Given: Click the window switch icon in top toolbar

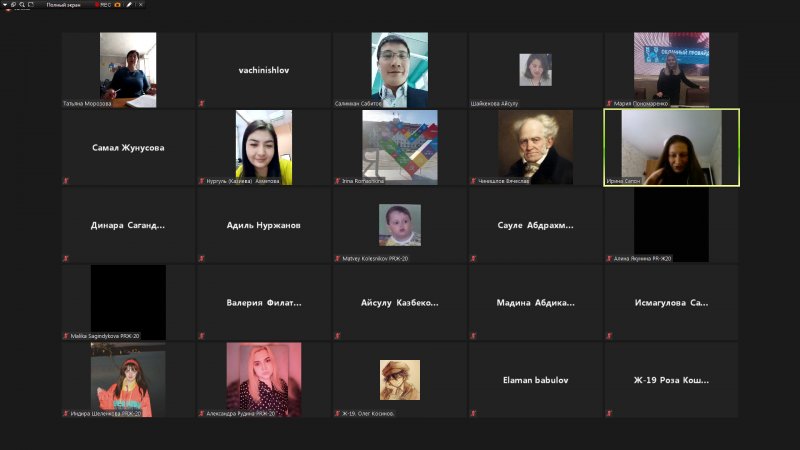Looking at the screenshot, I should (13, 5).
